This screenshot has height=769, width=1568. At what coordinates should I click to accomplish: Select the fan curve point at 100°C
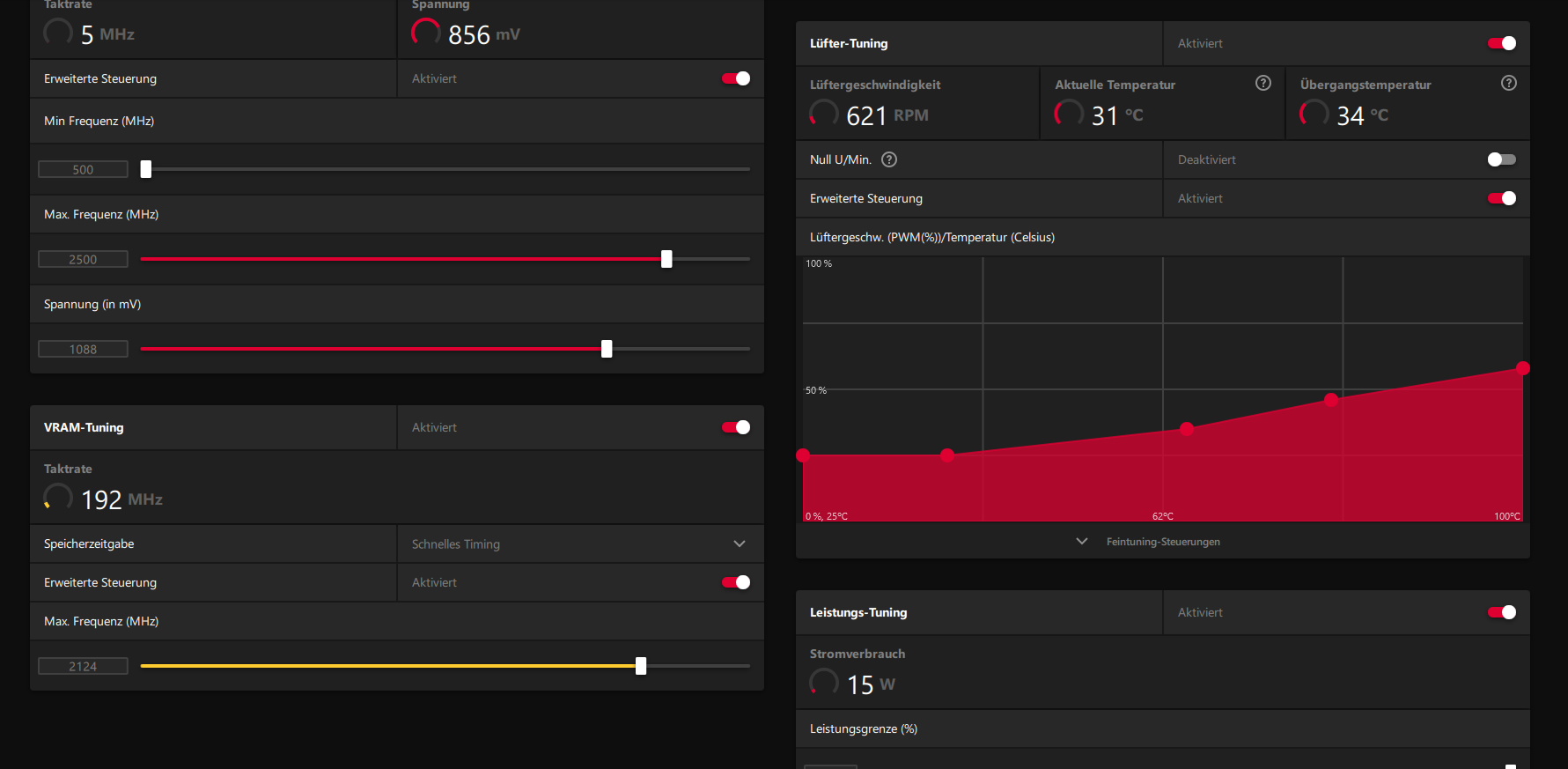pos(1523,368)
